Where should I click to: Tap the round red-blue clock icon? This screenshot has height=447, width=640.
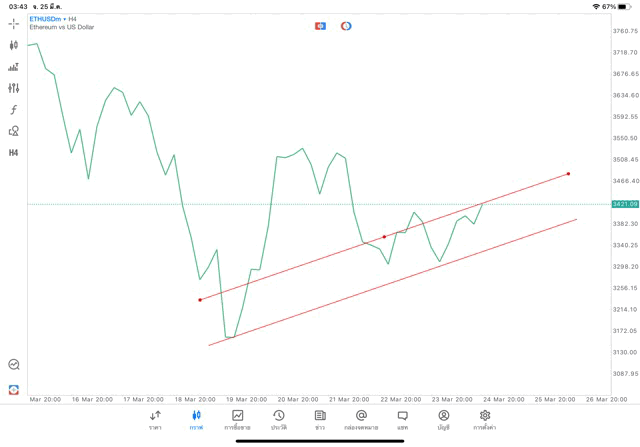coord(346,26)
